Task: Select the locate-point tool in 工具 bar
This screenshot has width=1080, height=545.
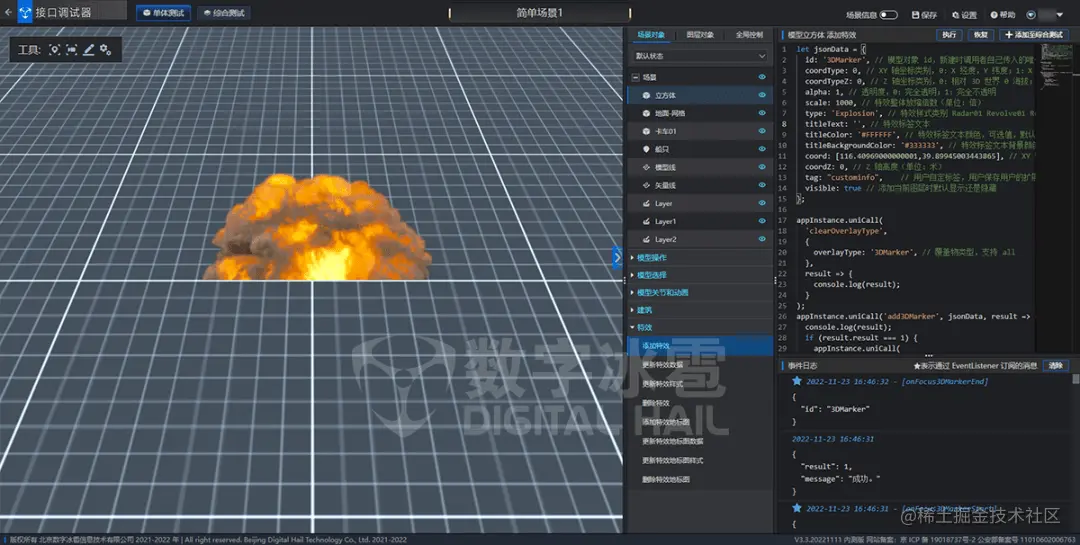Action: tap(54, 50)
